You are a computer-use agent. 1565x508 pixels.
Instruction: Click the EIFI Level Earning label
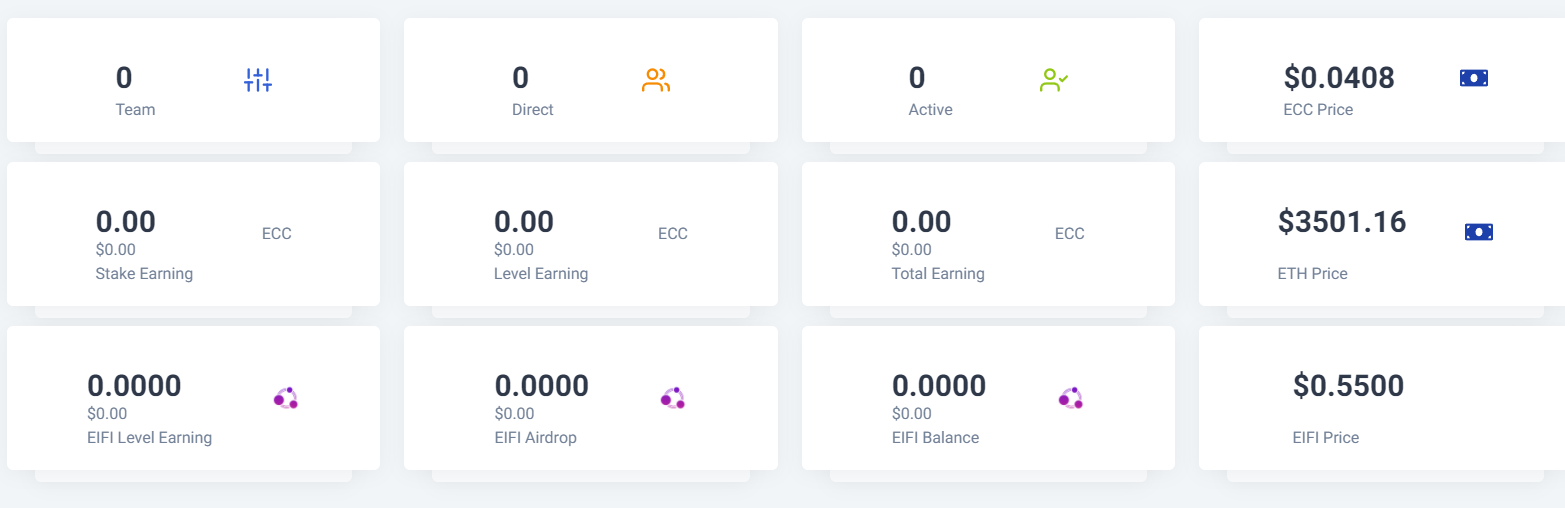pyautogui.click(x=149, y=438)
